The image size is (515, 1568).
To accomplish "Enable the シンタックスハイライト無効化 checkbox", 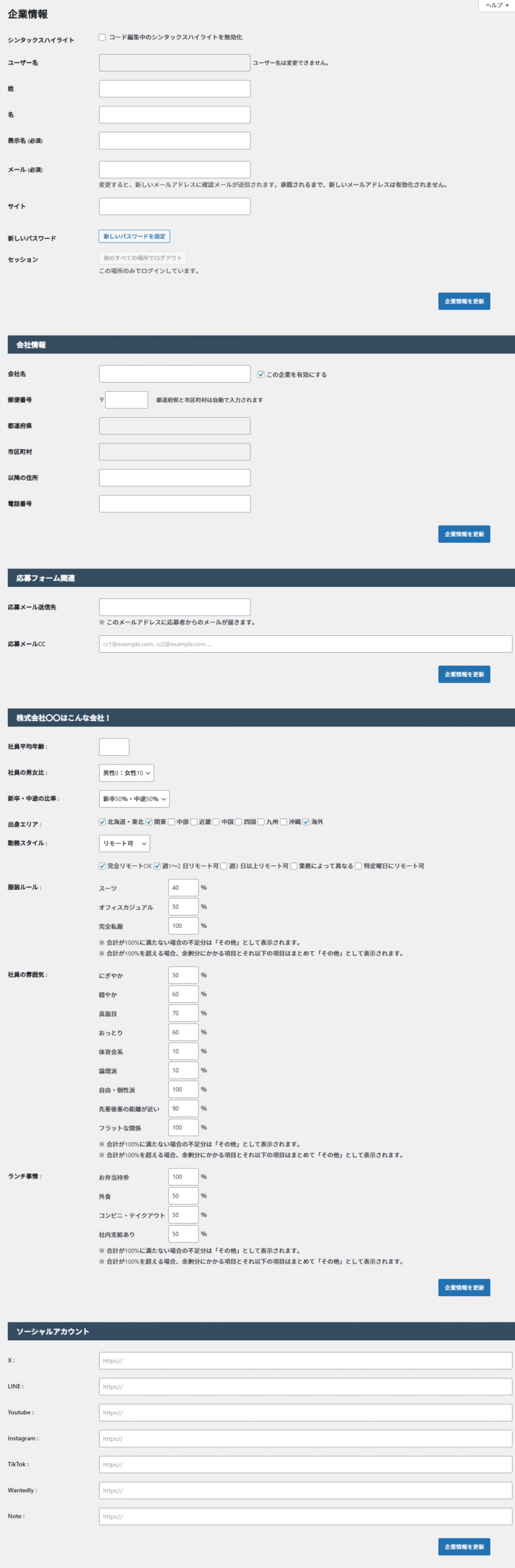I will [102, 37].
